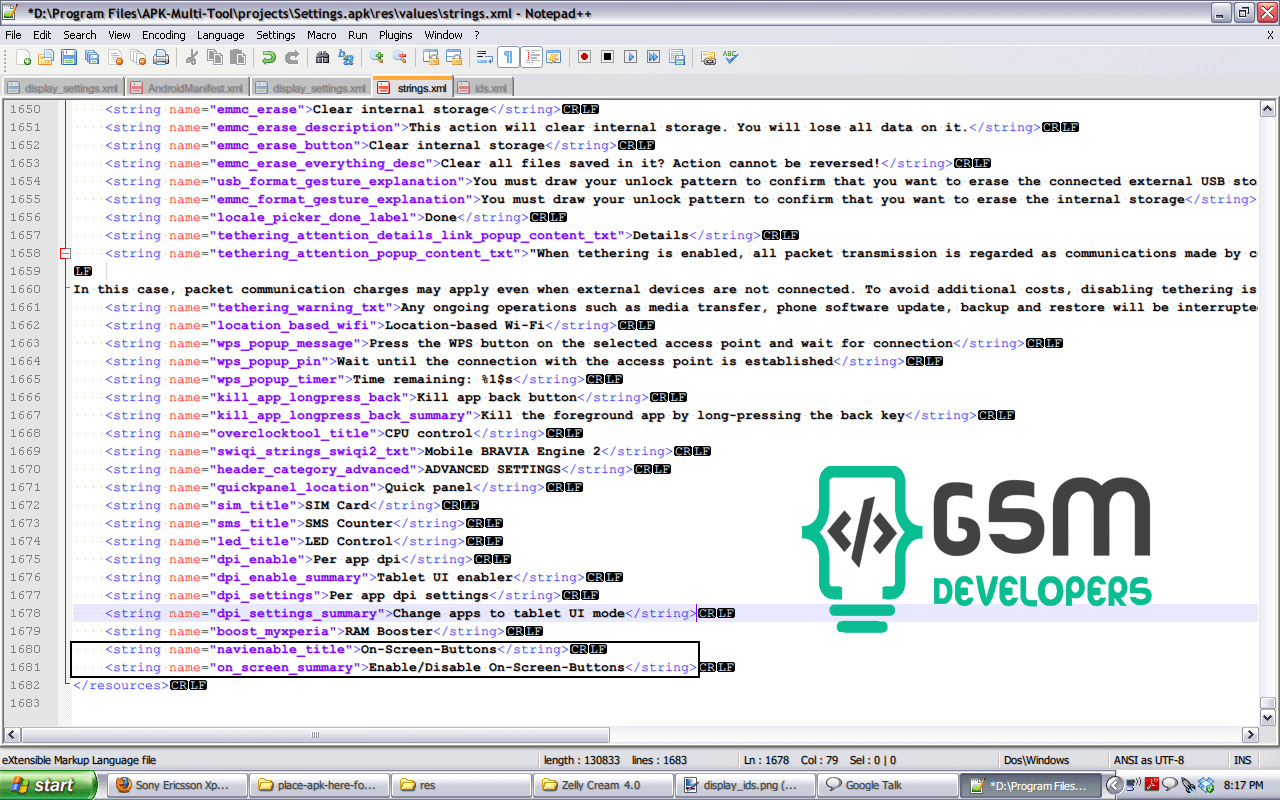The width and height of the screenshot is (1280, 800).
Task: Click line number 1668 in margin
Action: pos(25,434)
